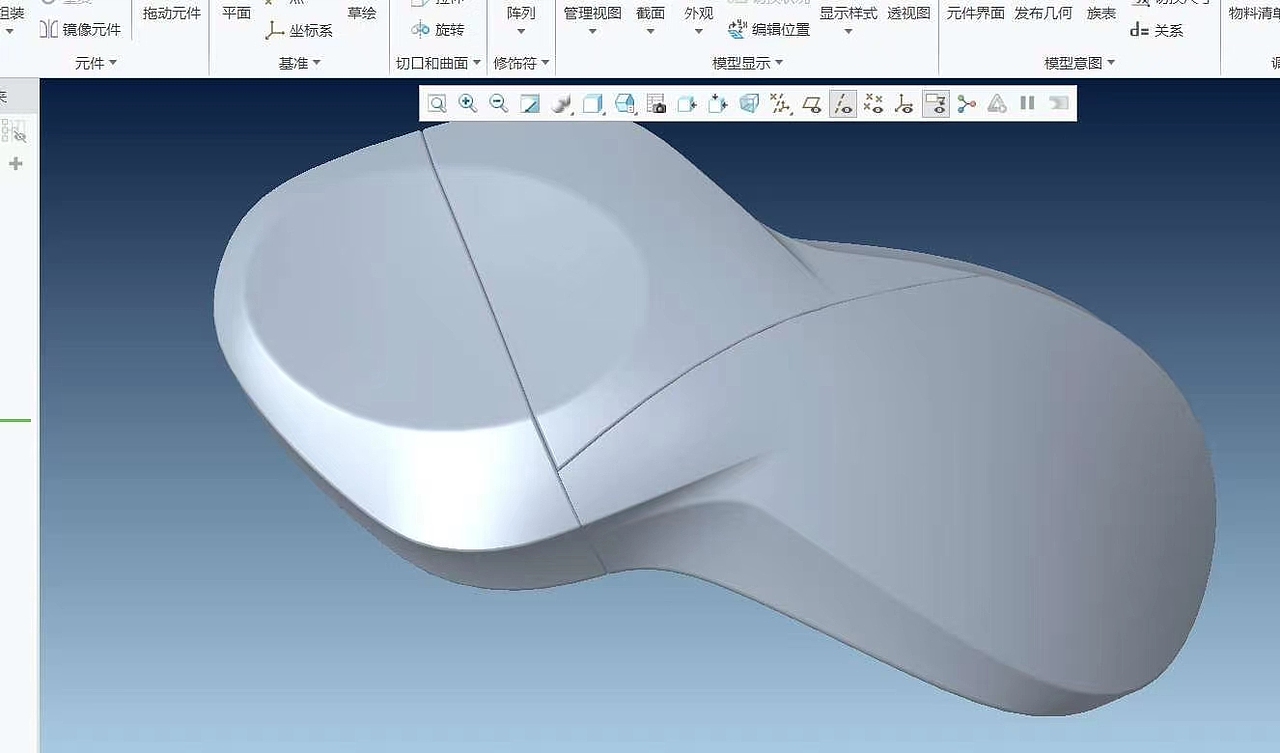Click 编辑位置 (Edit Position)

coord(769,30)
